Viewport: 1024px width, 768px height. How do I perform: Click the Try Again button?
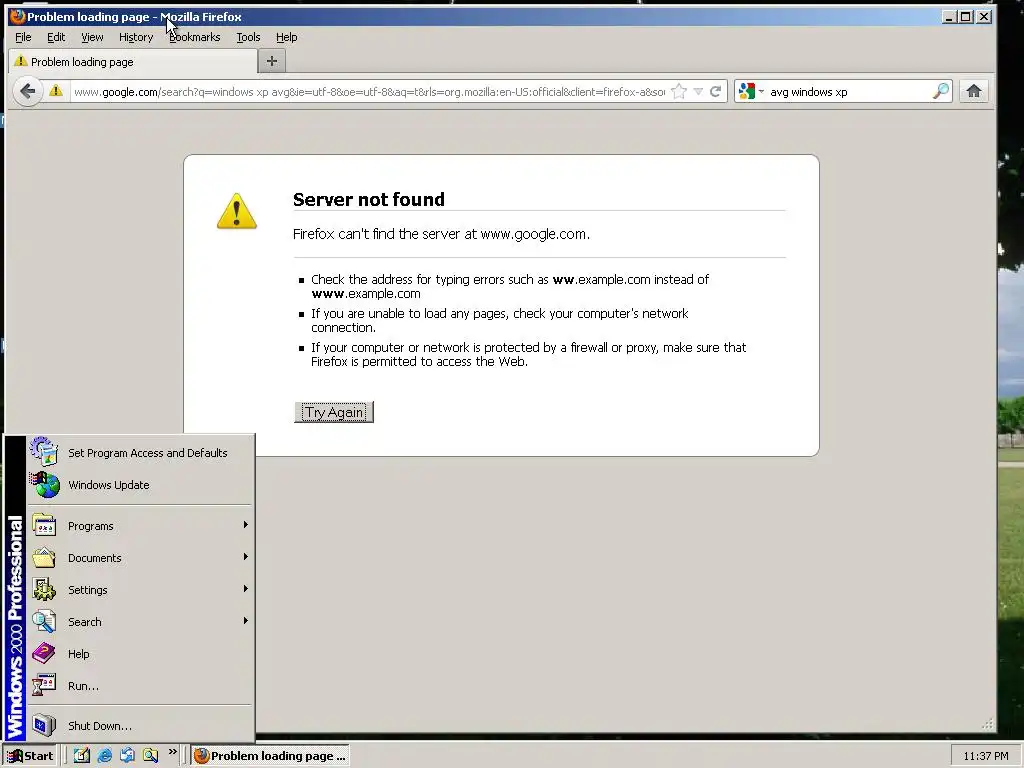334,412
